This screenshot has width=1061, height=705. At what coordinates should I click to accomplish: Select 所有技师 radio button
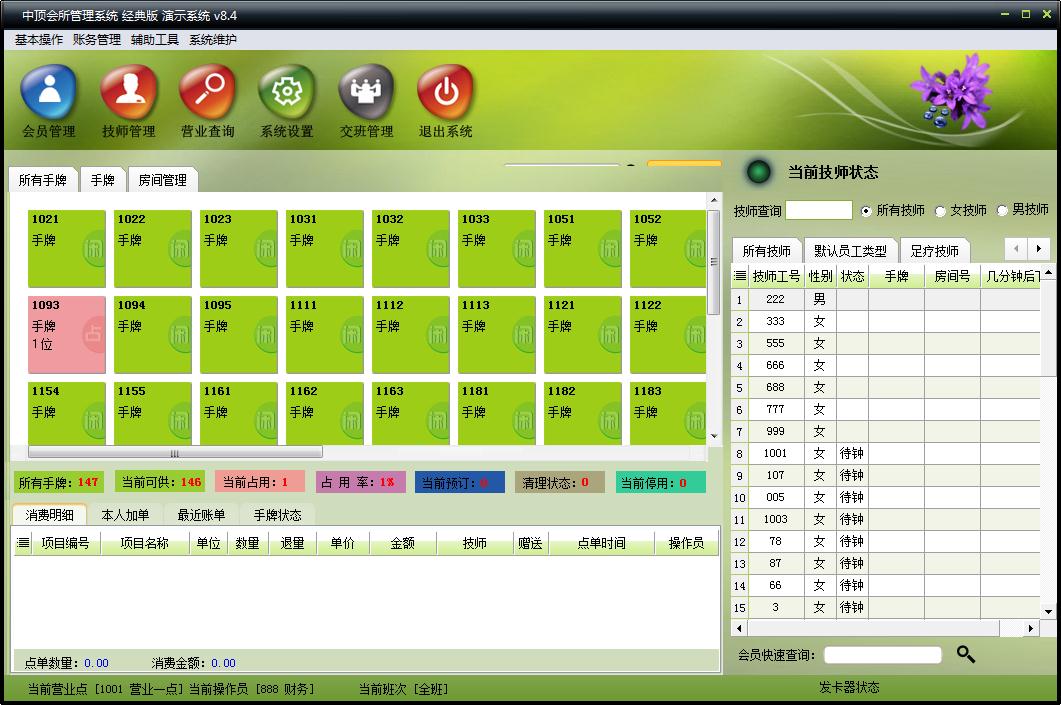coord(865,211)
